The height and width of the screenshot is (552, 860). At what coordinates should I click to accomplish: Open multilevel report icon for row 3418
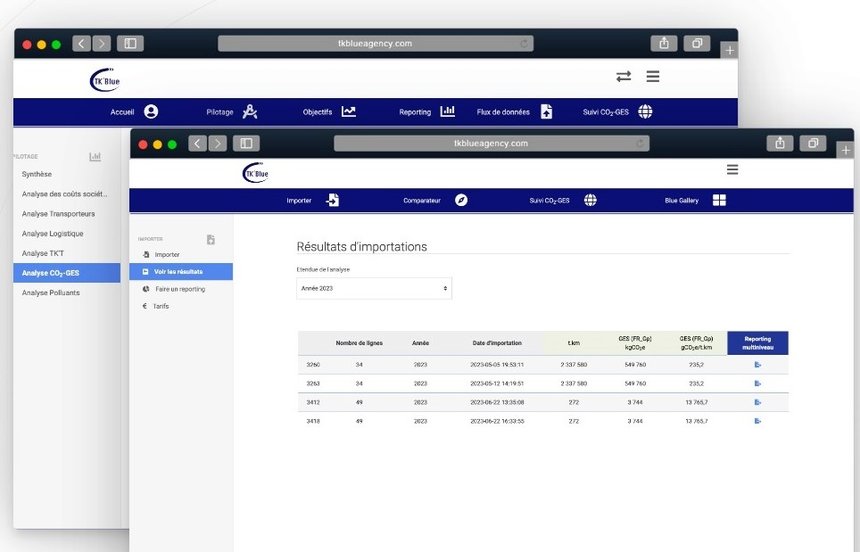757,421
